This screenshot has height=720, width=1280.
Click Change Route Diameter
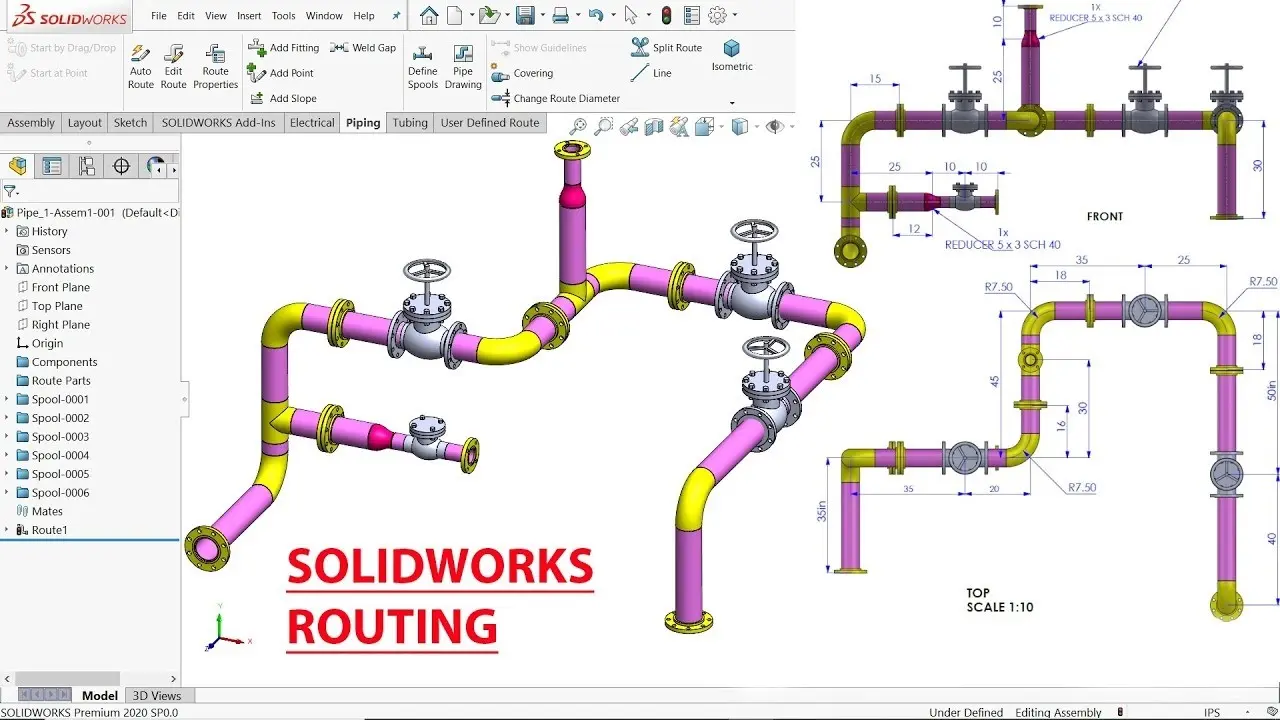pos(556,98)
